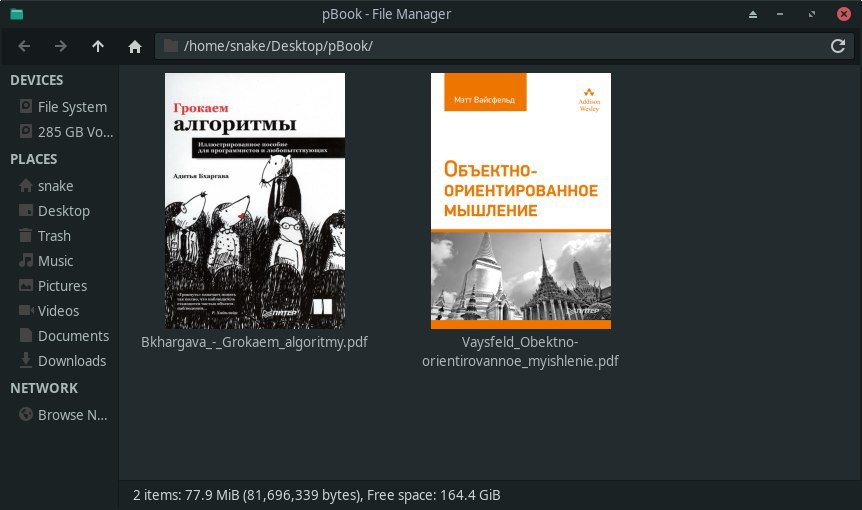The image size is (862, 510).
Task: Click the Videos camera icon in sidebar
Action: click(x=26, y=310)
